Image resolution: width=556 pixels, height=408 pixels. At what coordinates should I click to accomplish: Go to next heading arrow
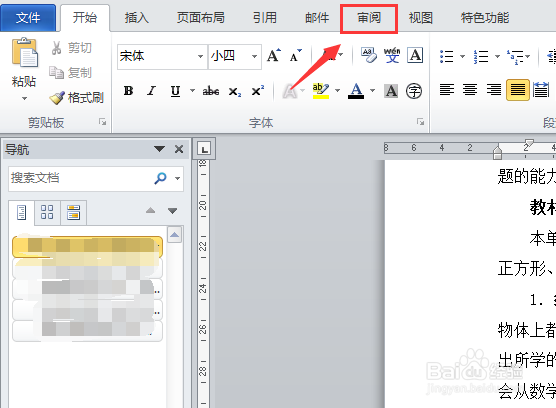coord(173,211)
